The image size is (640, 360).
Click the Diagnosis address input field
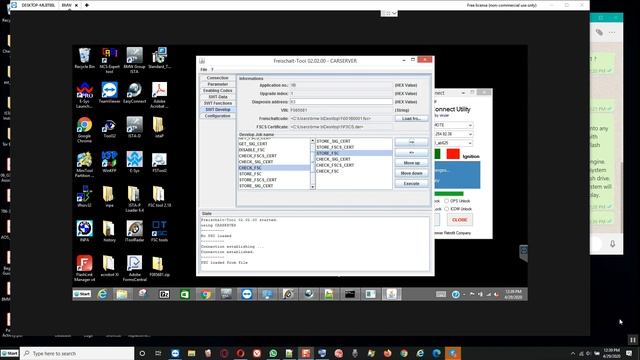point(341,102)
